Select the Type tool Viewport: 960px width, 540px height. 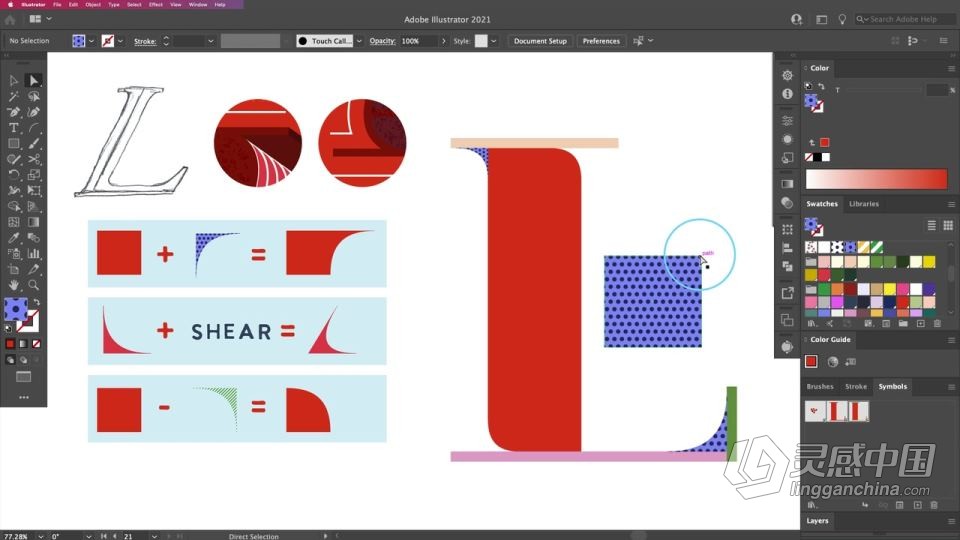click(x=13, y=128)
